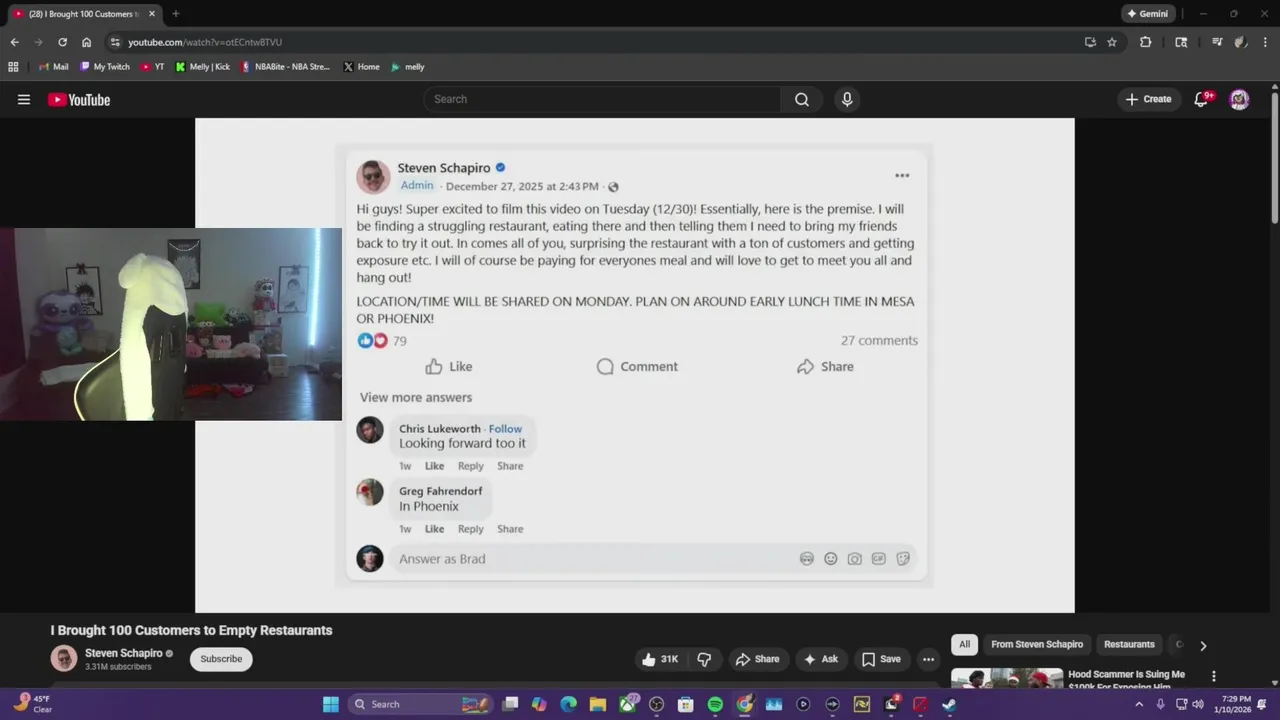Open the X Home bookmark
The height and width of the screenshot is (720, 1280).
click(361, 67)
